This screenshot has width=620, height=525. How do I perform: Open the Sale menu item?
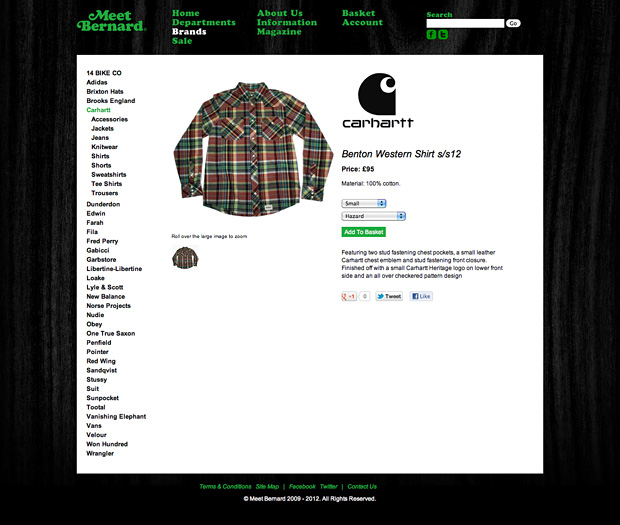182,41
